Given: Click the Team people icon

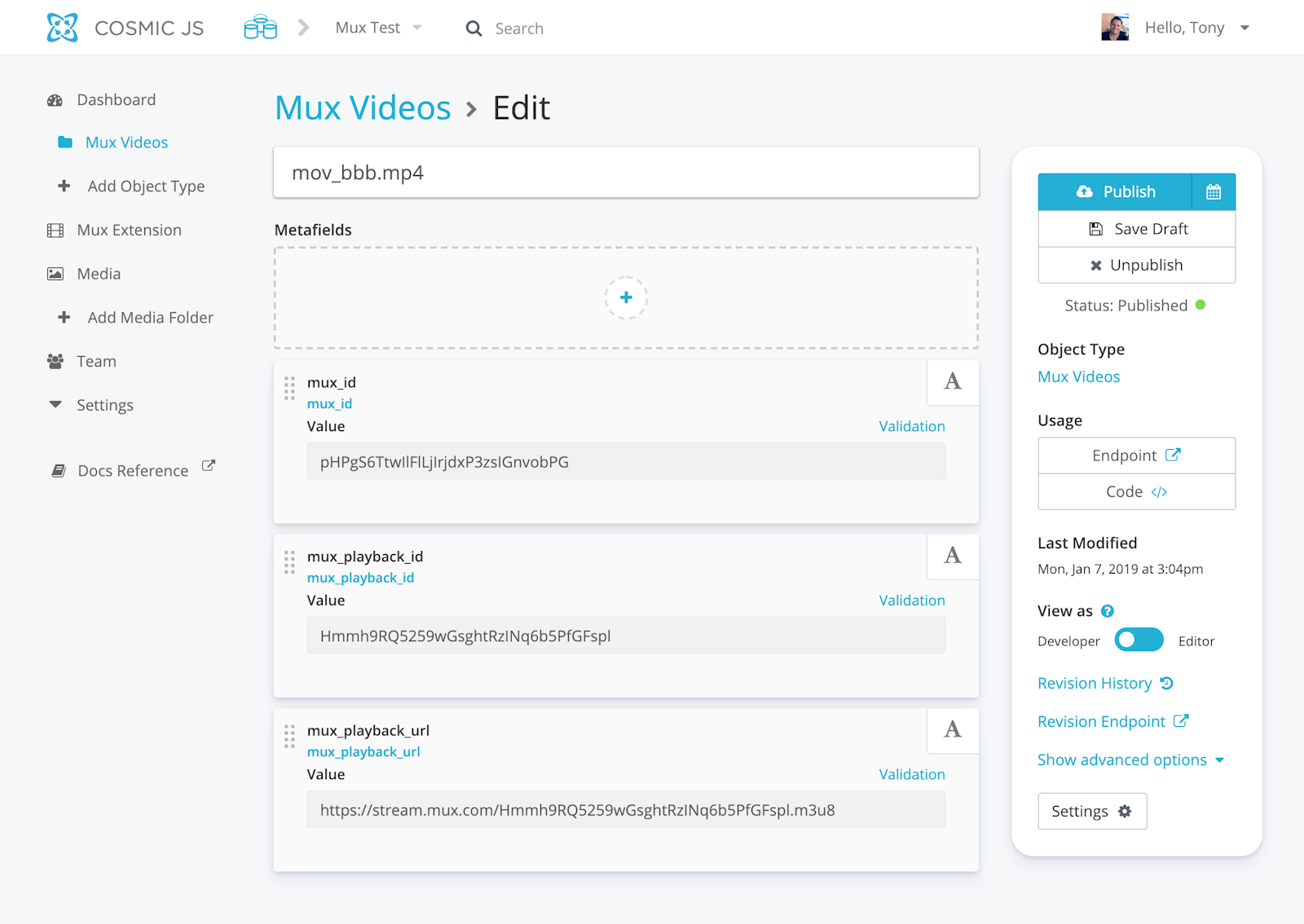Looking at the screenshot, I should click(55, 361).
